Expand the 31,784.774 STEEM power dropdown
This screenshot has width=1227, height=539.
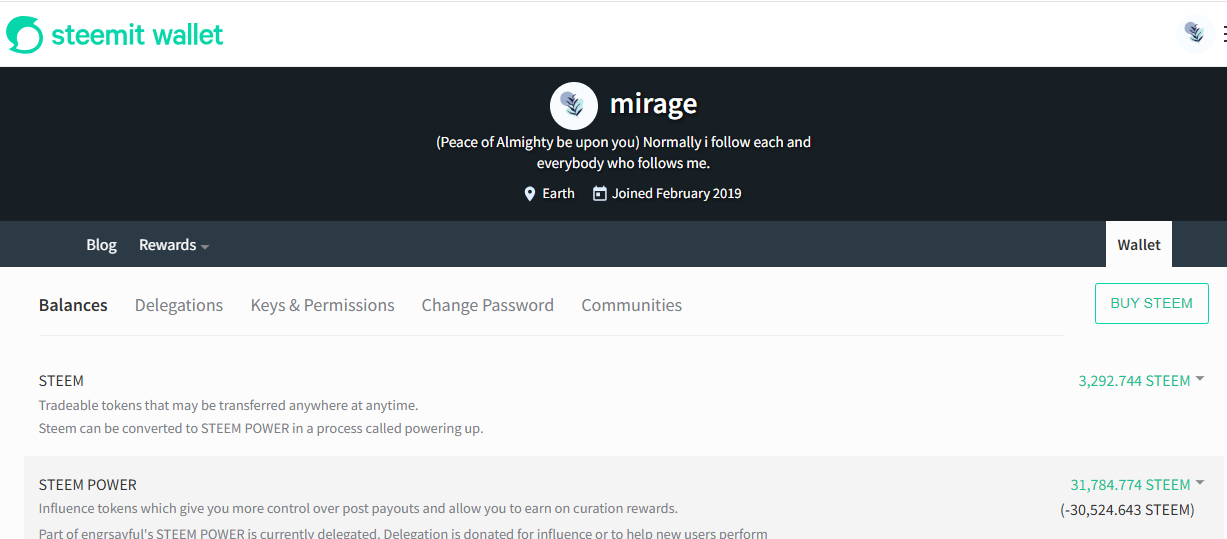[x=1137, y=485]
